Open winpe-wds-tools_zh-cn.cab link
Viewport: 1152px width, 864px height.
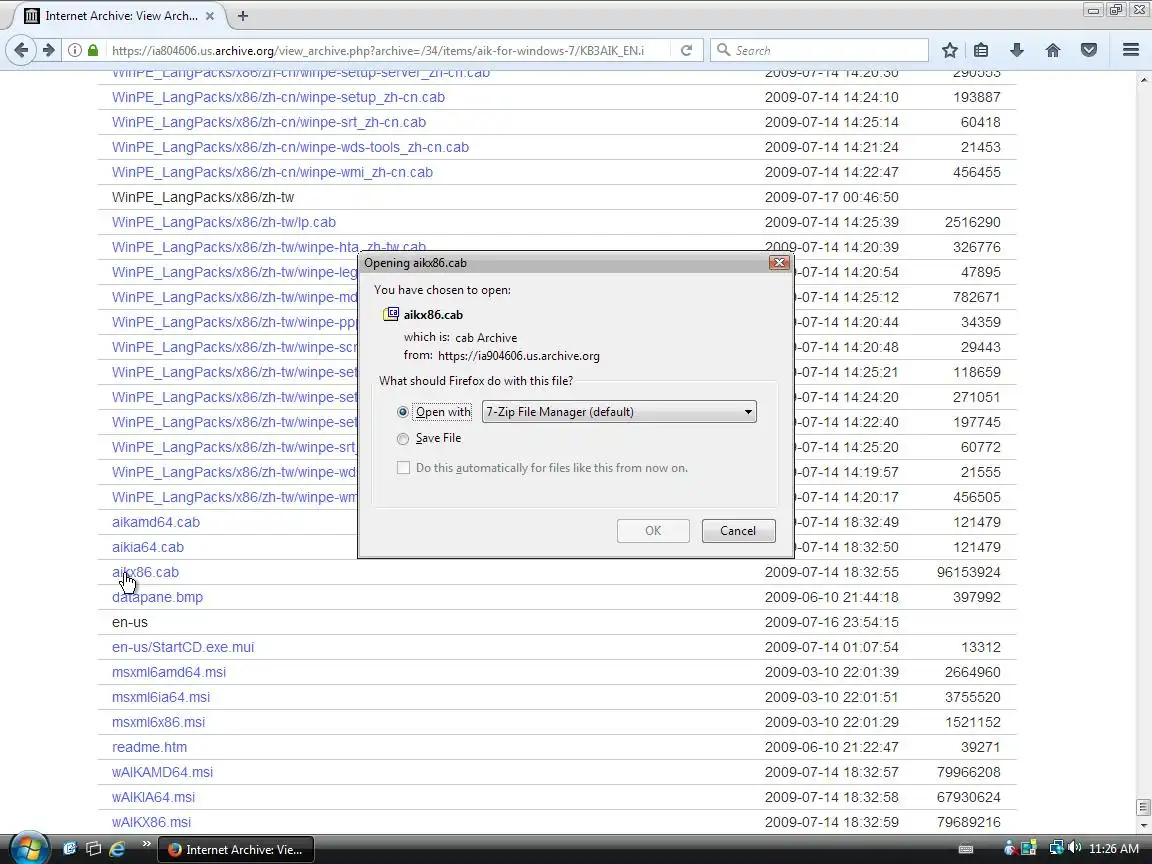coord(290,147)
